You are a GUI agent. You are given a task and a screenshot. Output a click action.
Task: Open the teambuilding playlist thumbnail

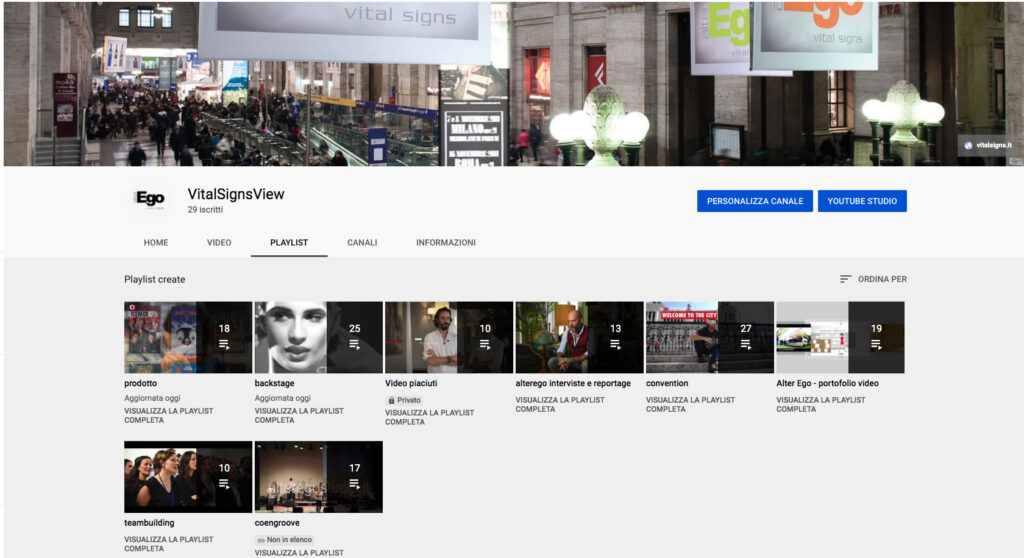[188, 476]
